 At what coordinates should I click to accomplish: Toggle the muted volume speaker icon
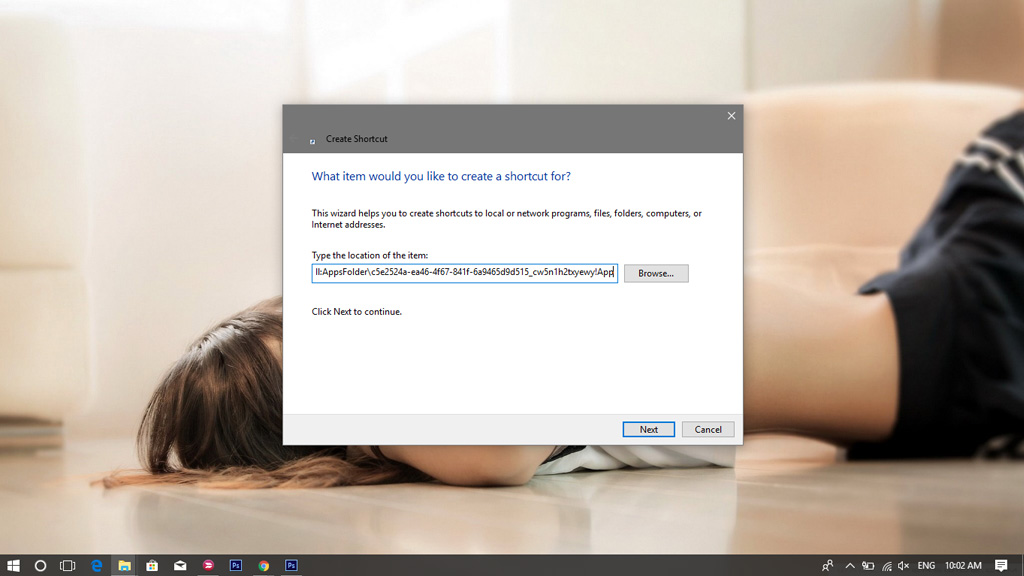(x=904, y=566)
